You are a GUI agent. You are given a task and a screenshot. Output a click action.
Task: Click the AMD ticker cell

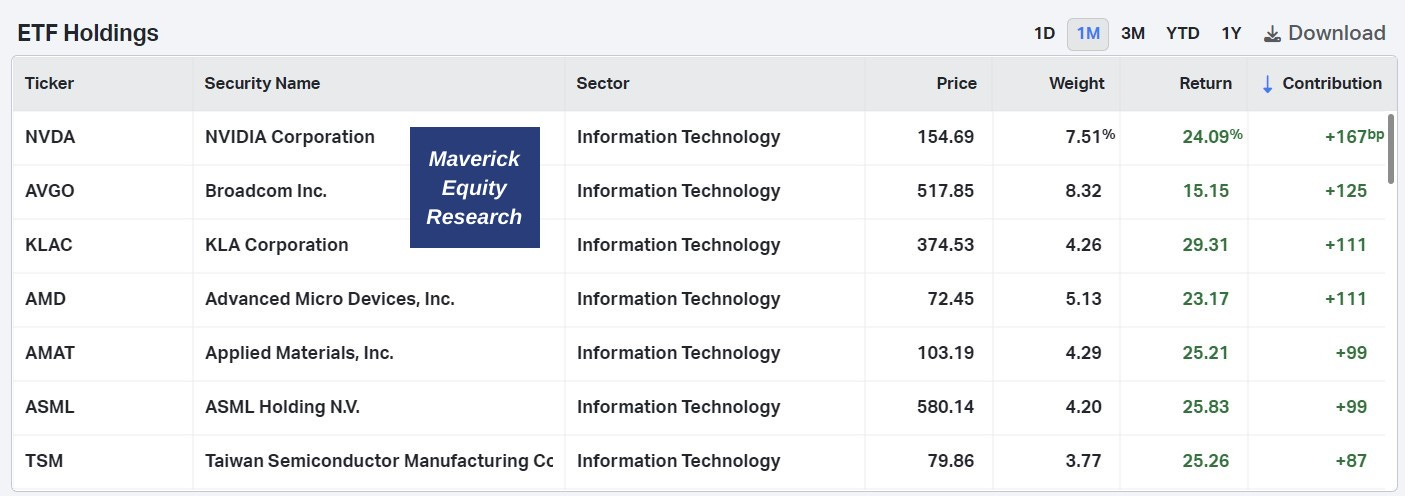coord(45,299)
